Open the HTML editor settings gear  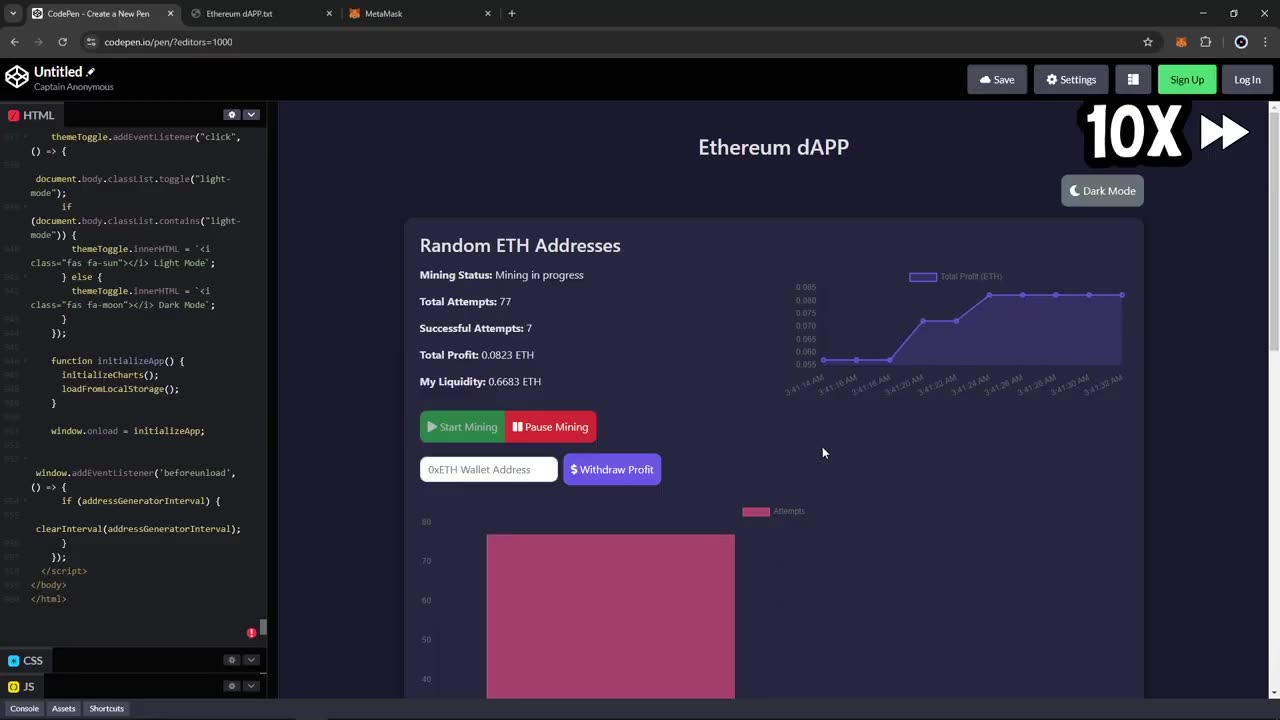pyautogui.click(x=232, y=115)
